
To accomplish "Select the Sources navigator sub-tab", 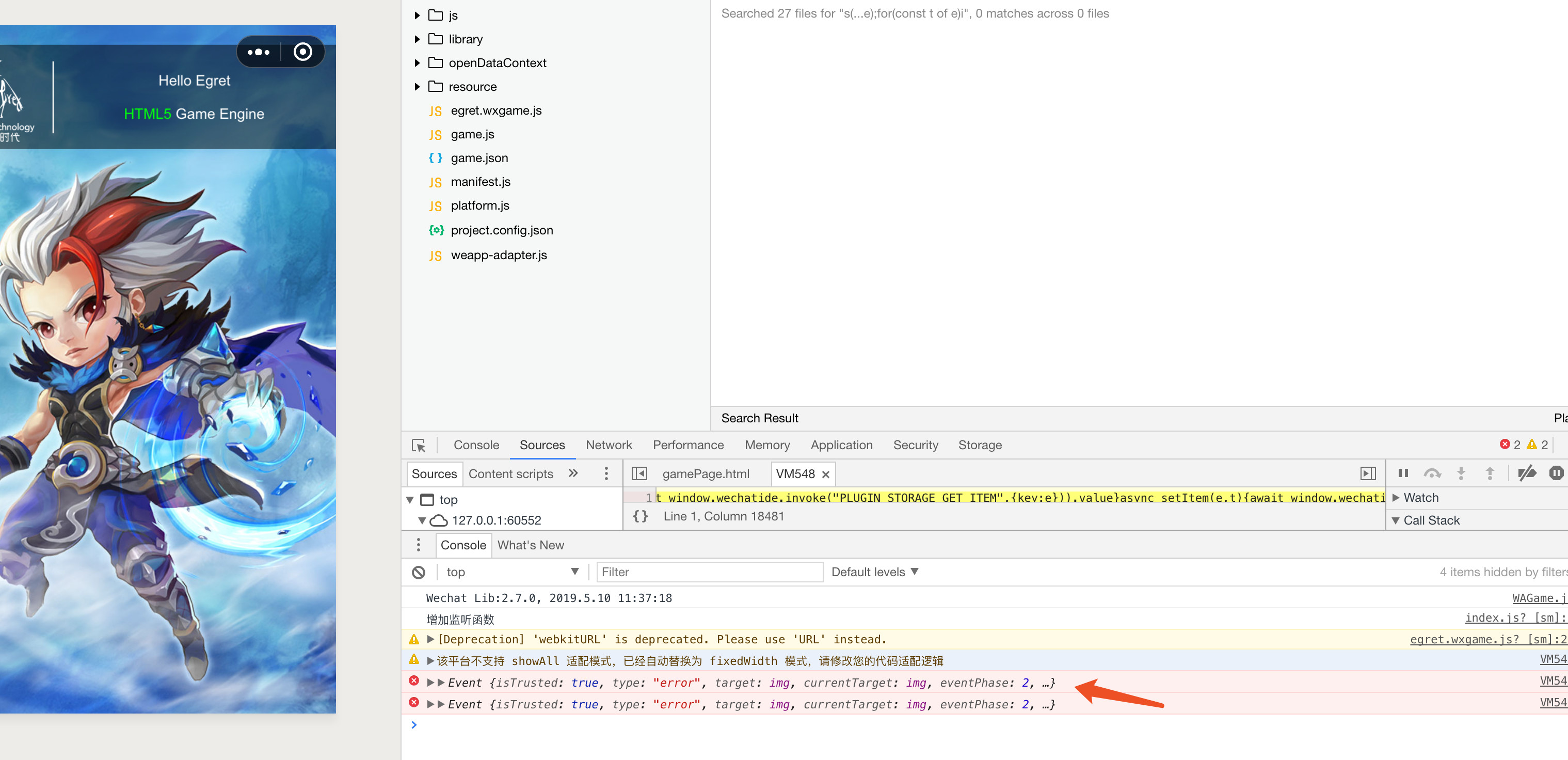I will pos(434,474).
